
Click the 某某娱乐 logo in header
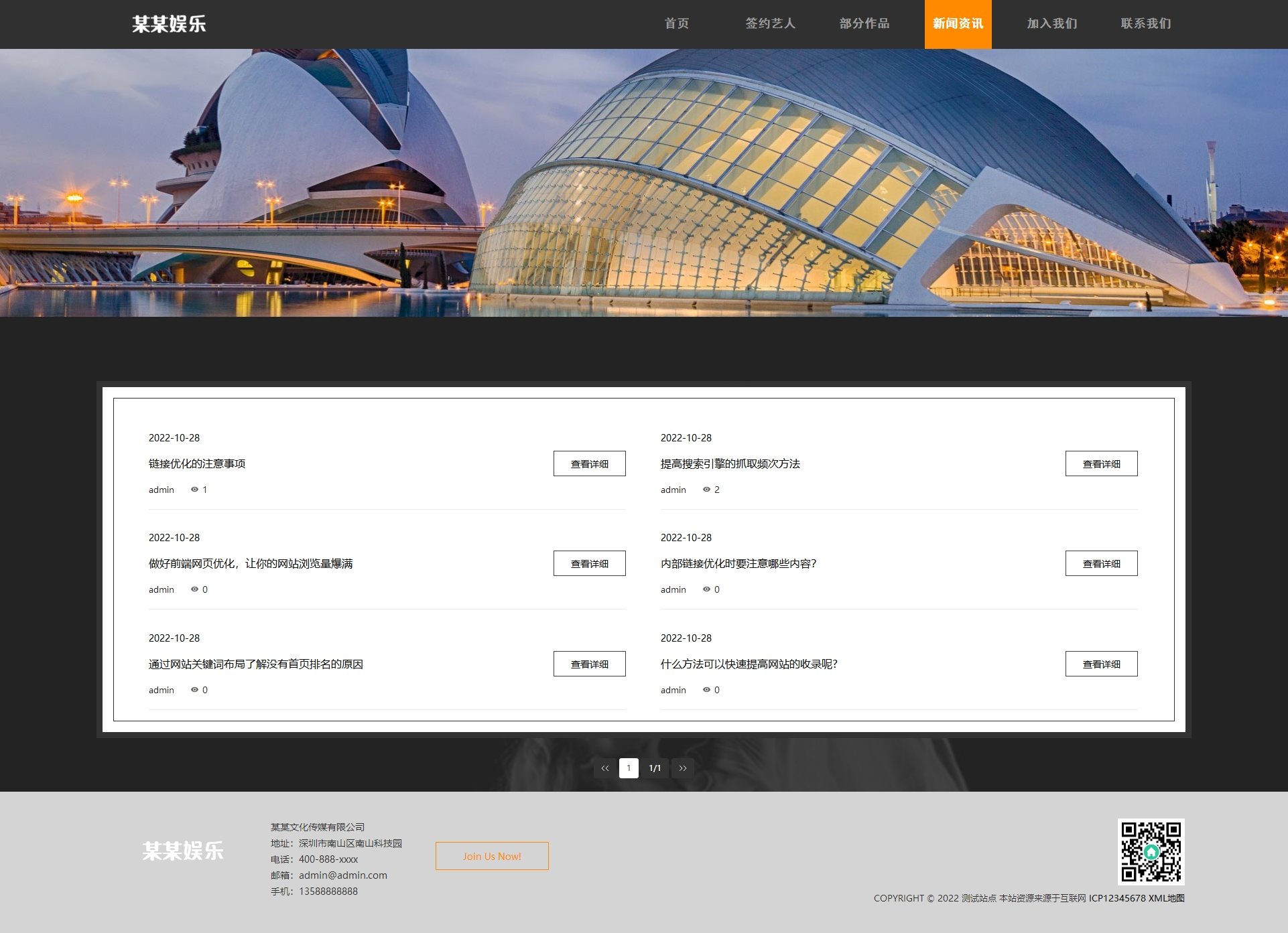coord(169,24)
